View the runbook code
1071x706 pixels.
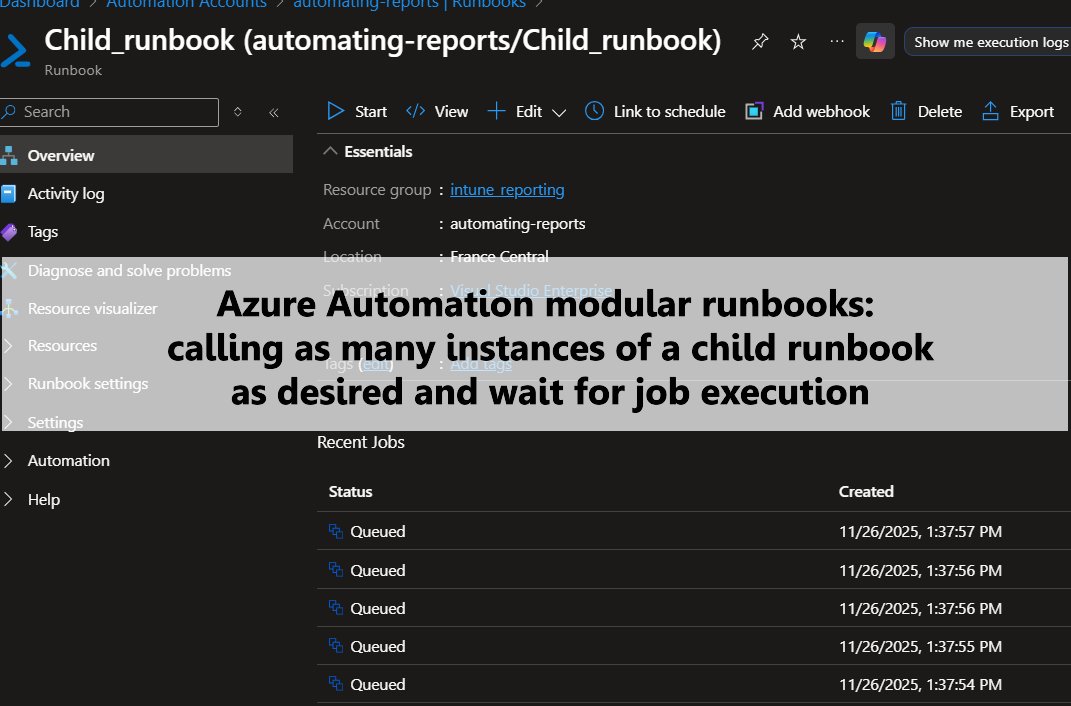point(437,111)
